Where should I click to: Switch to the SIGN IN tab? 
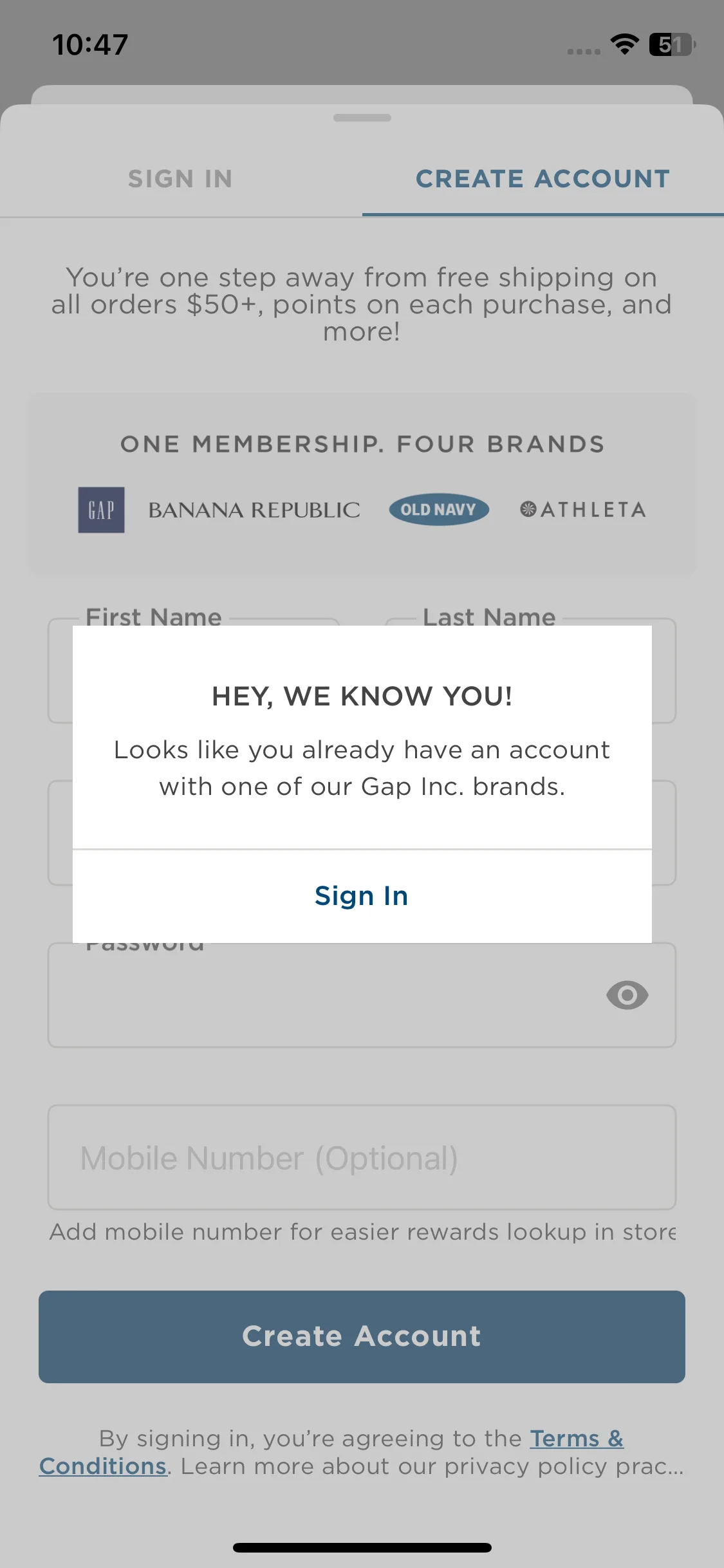point(181,179)
